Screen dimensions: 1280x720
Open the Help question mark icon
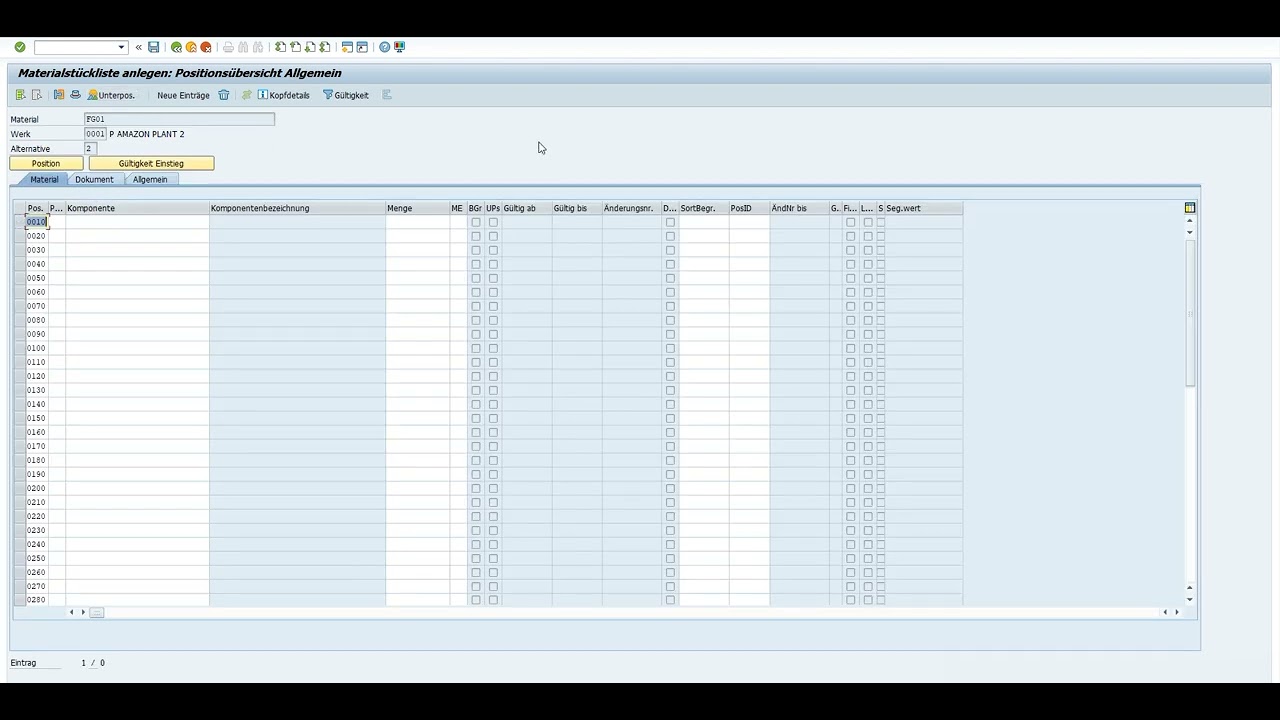(x=384, y=47)
